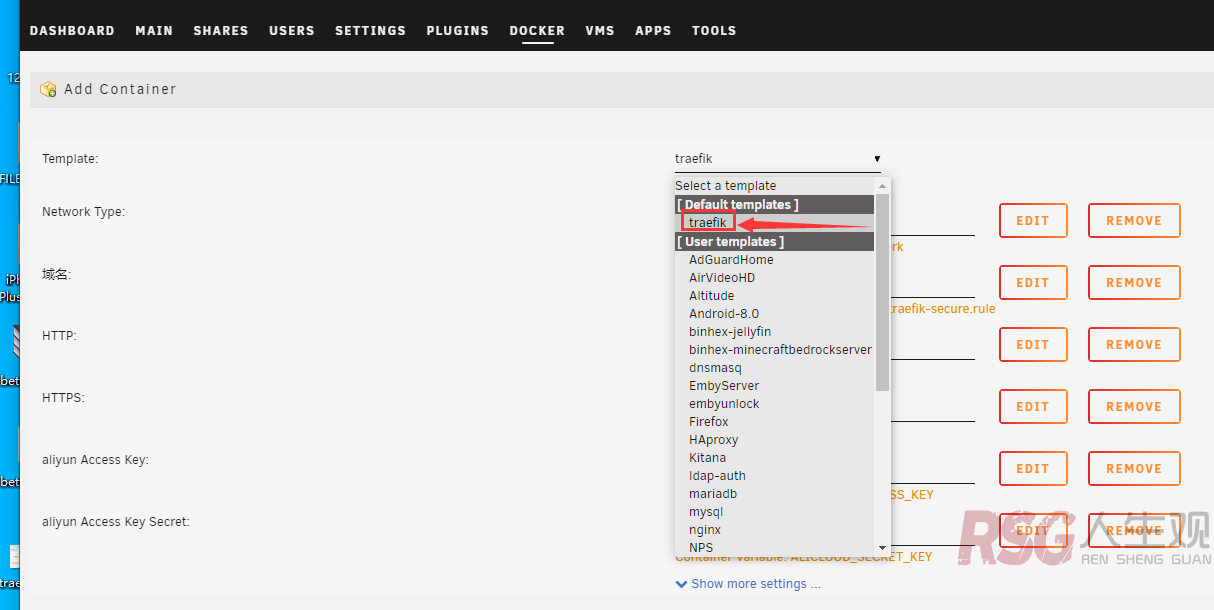1214x610 pixels.
Task: Open the Template dropdown showing traefik
Action: click(x=778, y=159)
